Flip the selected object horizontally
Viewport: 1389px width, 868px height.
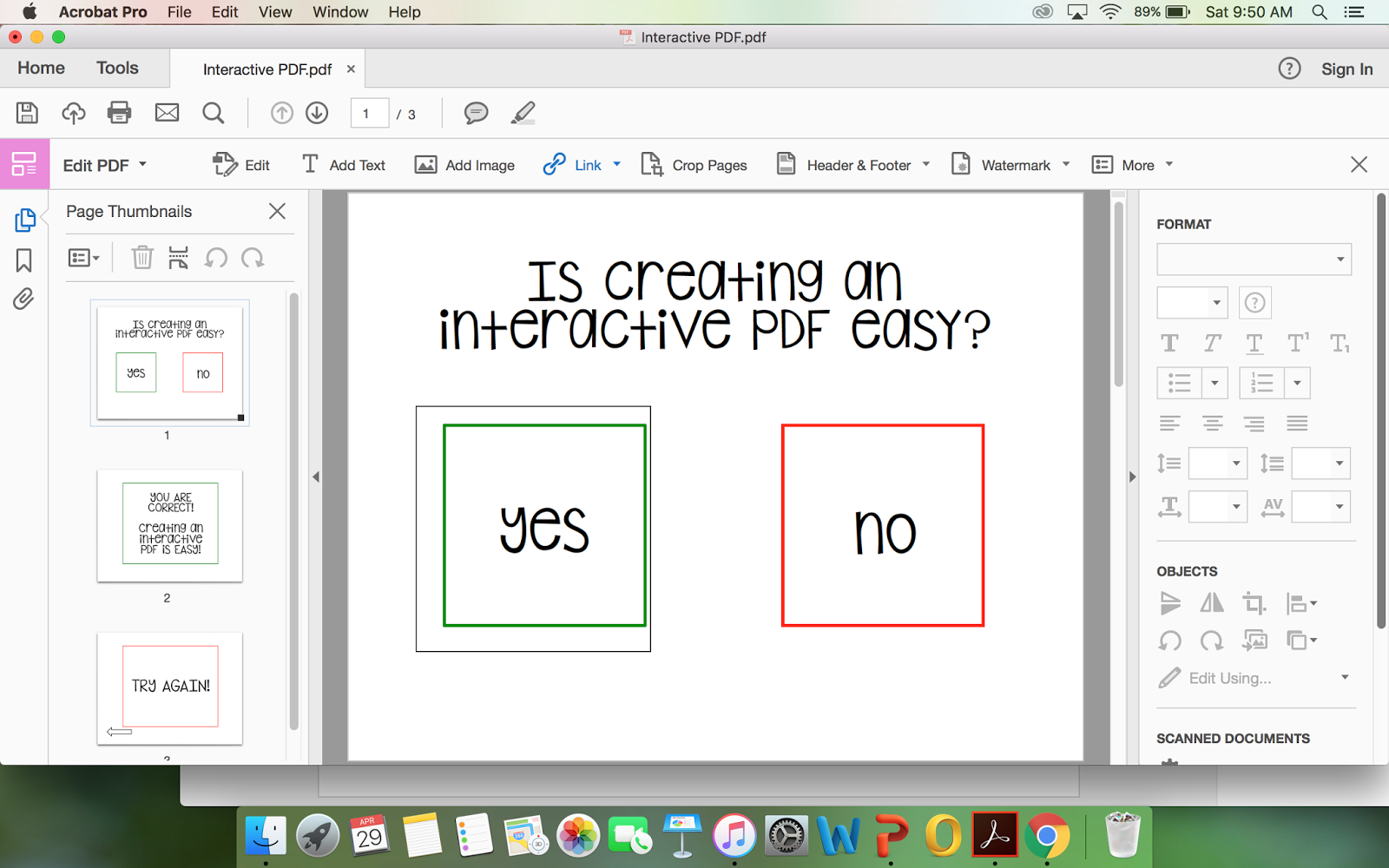(1212, 602)
